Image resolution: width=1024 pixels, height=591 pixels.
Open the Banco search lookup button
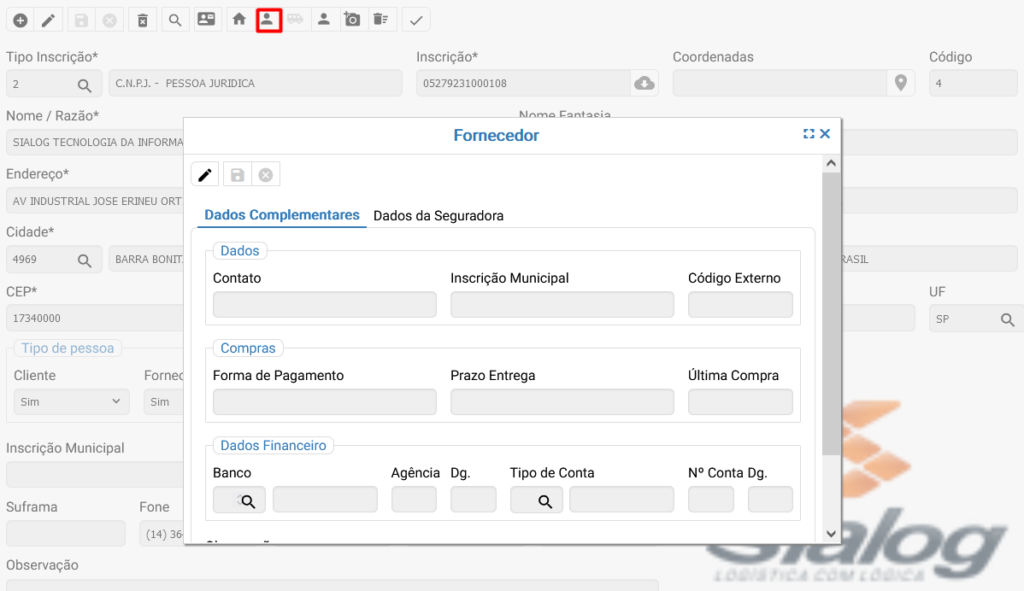(239, 500)
